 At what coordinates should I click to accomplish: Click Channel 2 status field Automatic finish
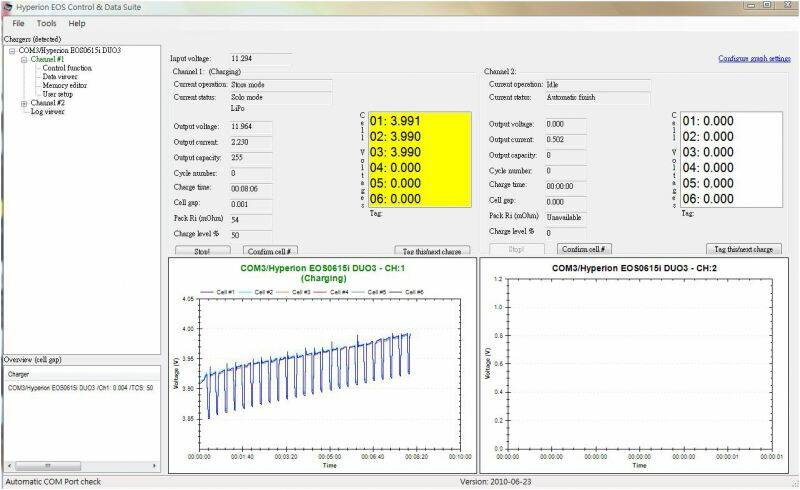[x=597, y=97]
